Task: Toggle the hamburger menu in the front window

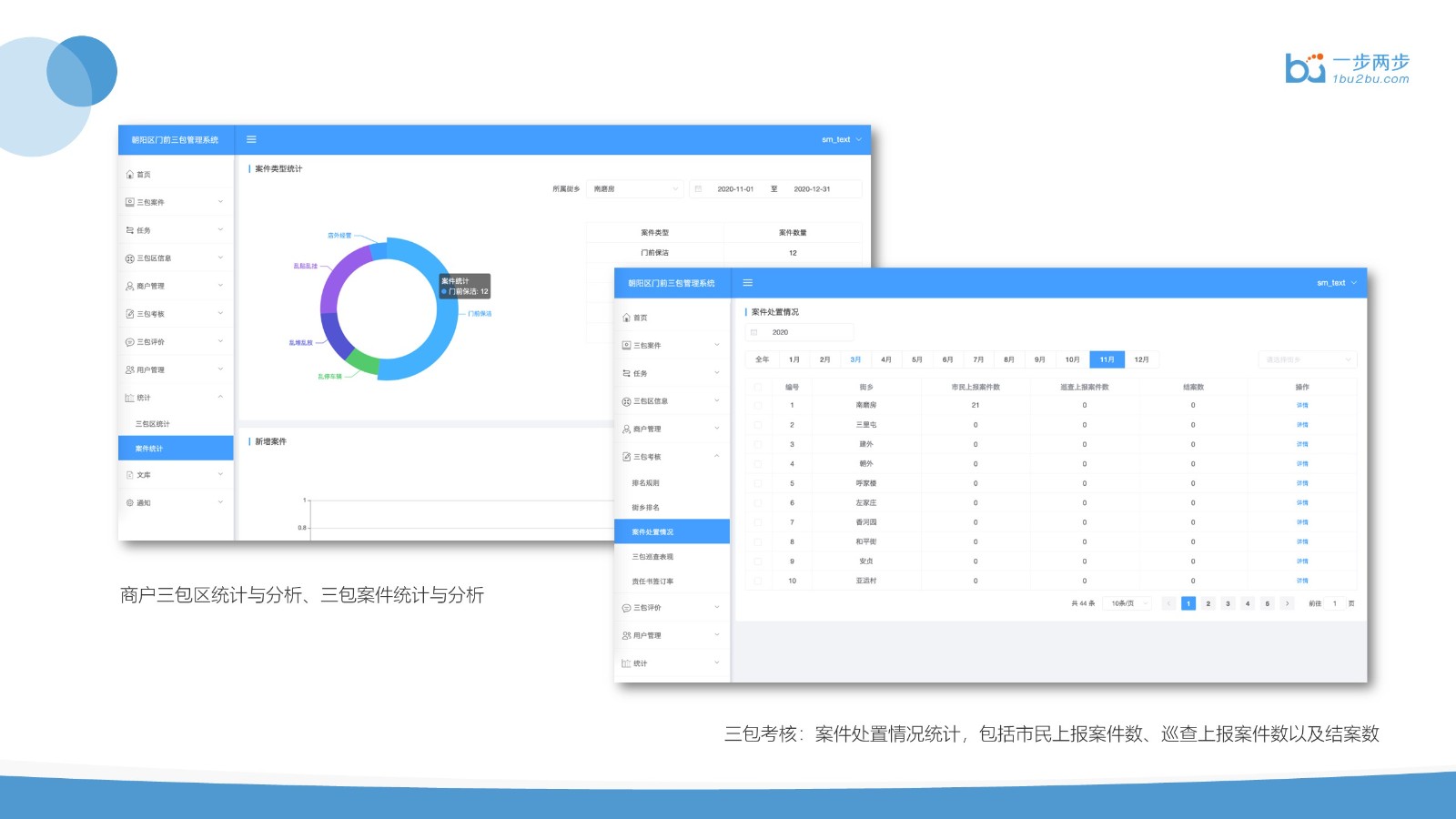Action: coord(747,283)
